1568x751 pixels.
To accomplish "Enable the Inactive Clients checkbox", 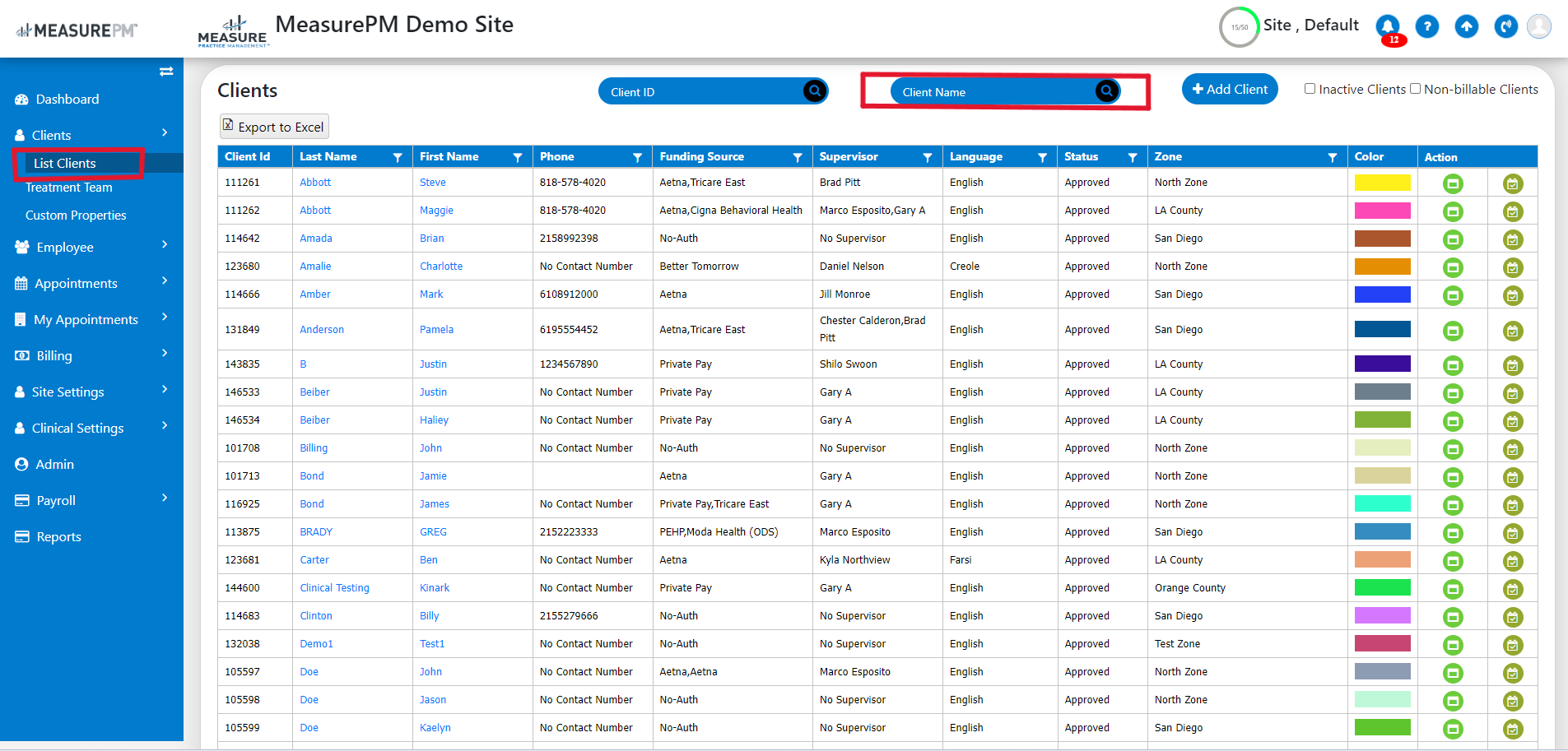I will [x=1310, y=89].
